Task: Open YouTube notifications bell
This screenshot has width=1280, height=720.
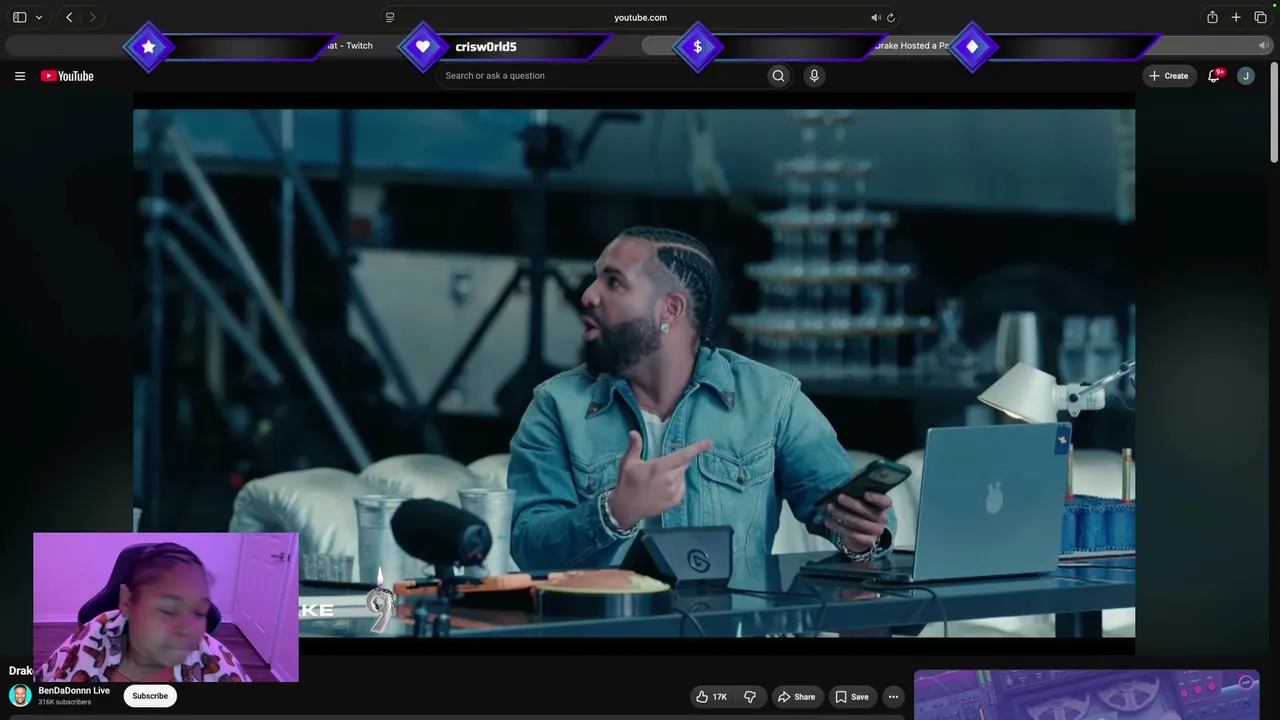Action: pos(1214,76)
